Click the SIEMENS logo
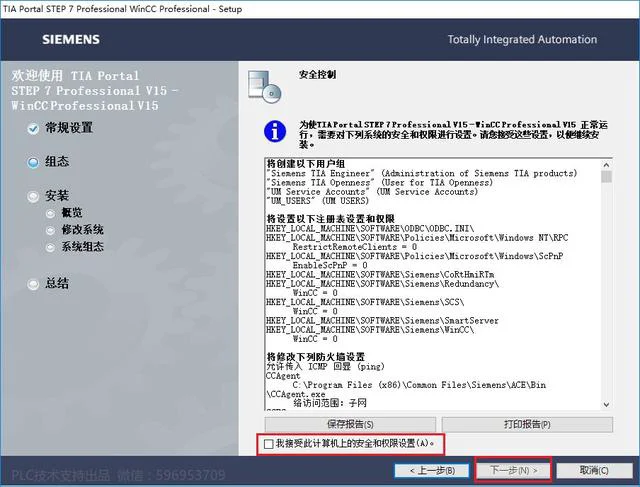 click(x=71, y=40)
